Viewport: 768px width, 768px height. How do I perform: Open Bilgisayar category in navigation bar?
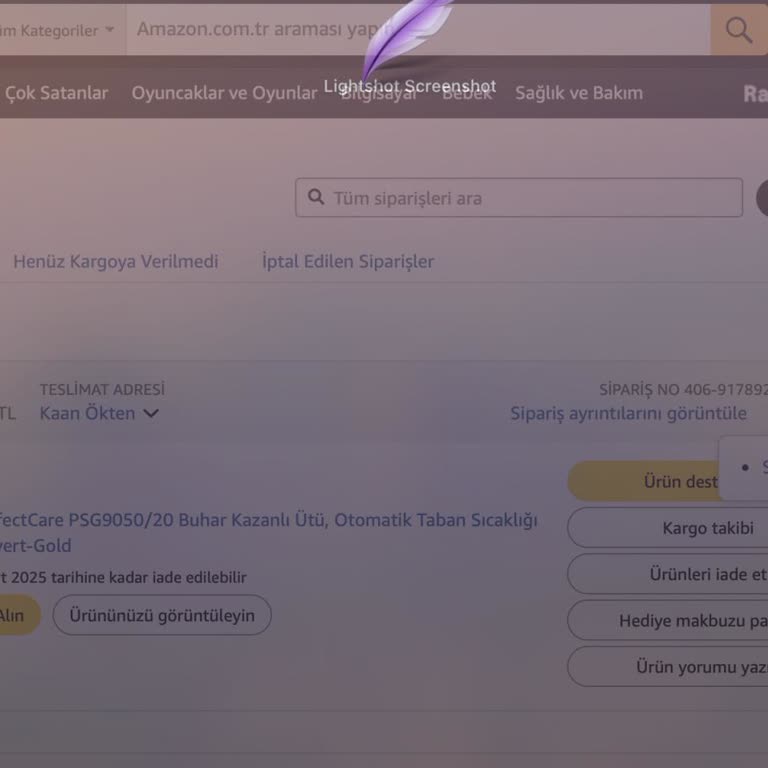pyautogui.click(x=378, y=93)
